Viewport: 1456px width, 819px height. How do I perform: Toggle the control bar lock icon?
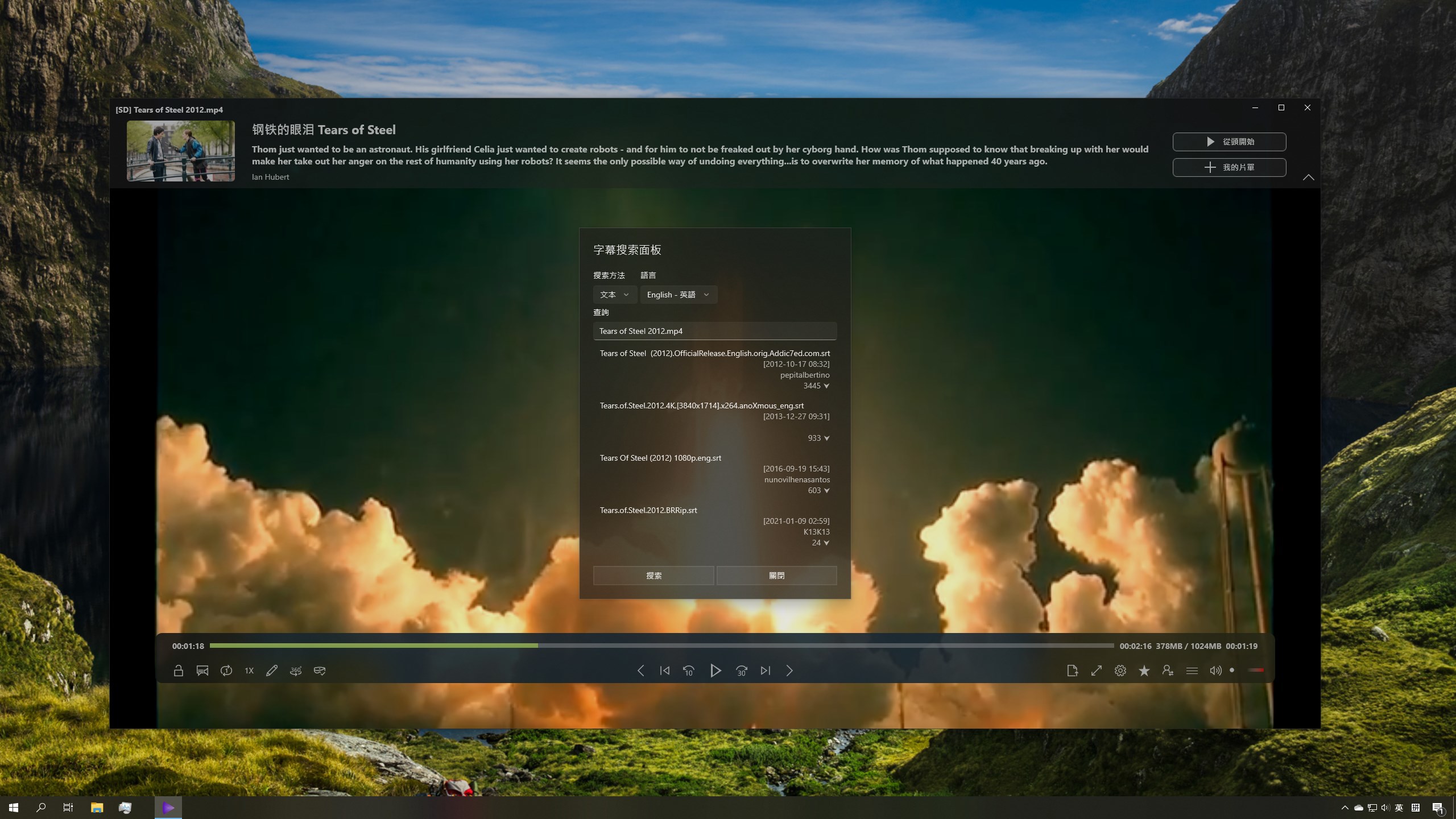(178, 671)
